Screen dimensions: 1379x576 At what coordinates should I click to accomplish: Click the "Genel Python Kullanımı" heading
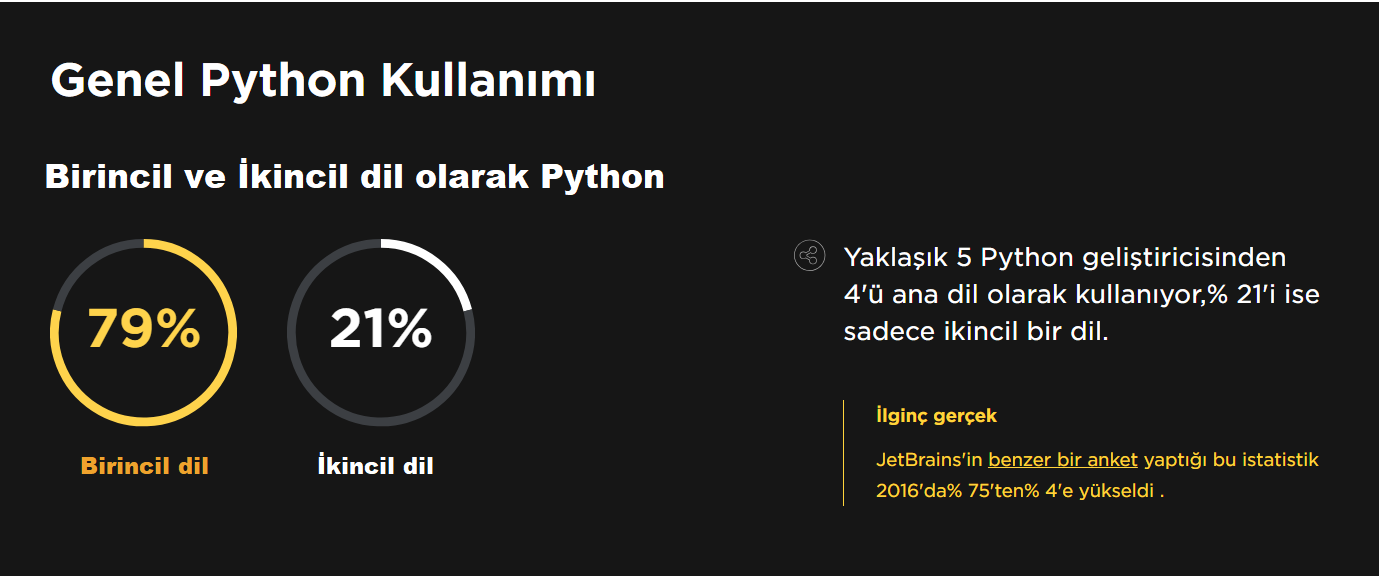click(x=323, y=80)
